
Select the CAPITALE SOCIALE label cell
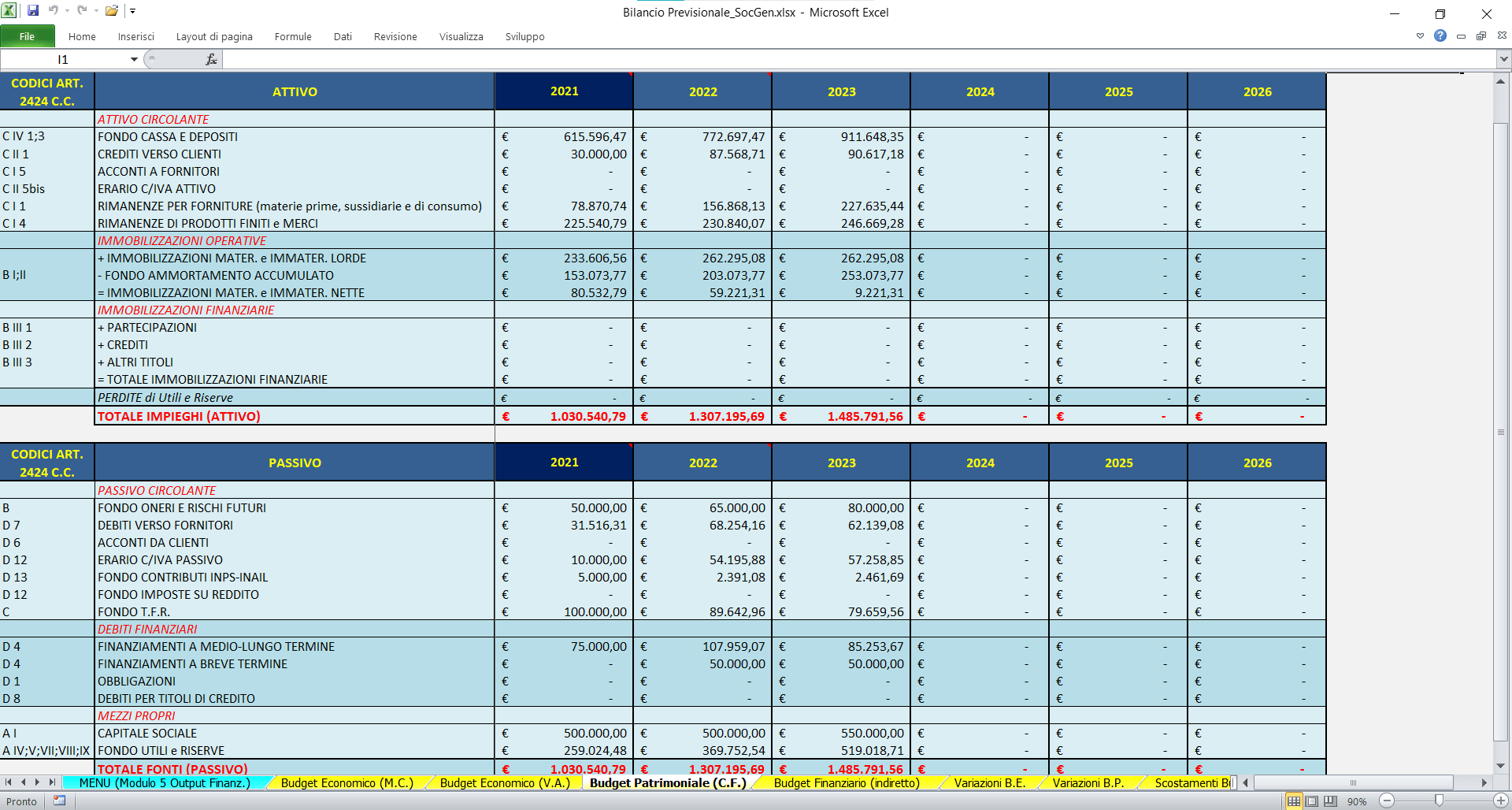(x=295, y=733)
